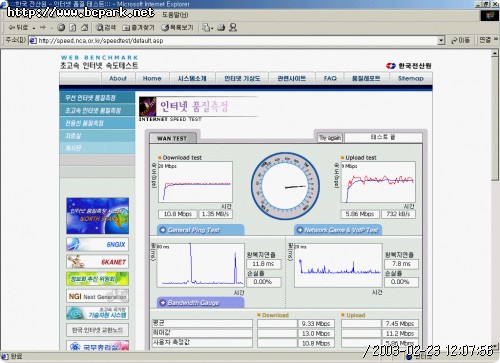Click the speedometer gauge dial

click(285, 186)
